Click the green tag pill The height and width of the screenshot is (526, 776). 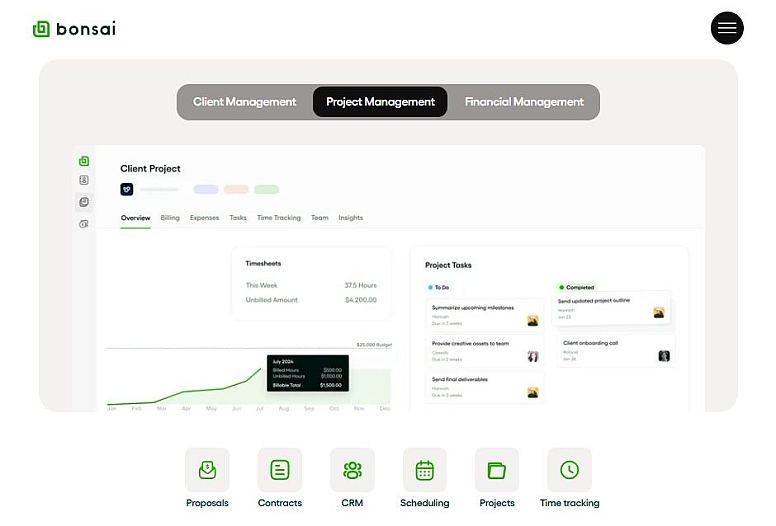[266, 190]
